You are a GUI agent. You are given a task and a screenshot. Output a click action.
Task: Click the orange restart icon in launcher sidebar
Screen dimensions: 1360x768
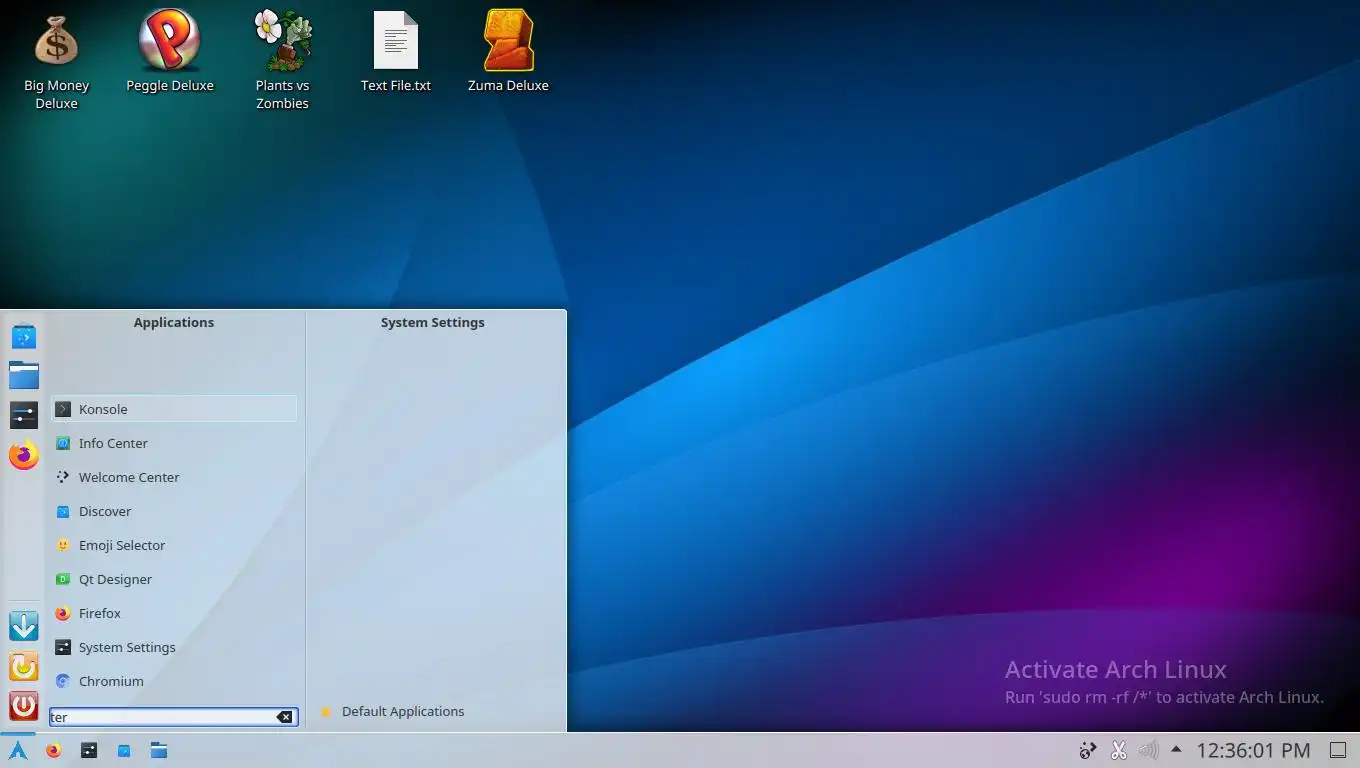click(23, 666)
